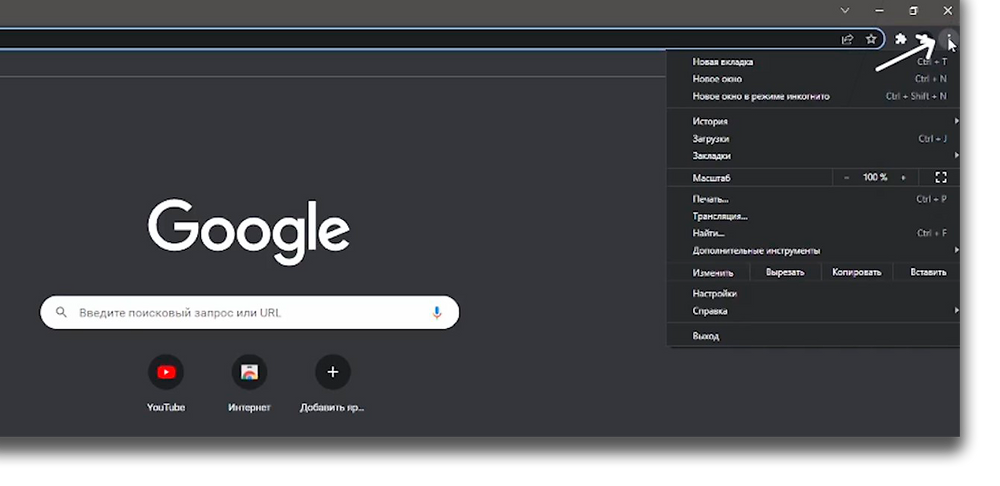Viewport: 1000px width, 486px height.
Task: Click the Копировать button
Action: pos(857,272)
